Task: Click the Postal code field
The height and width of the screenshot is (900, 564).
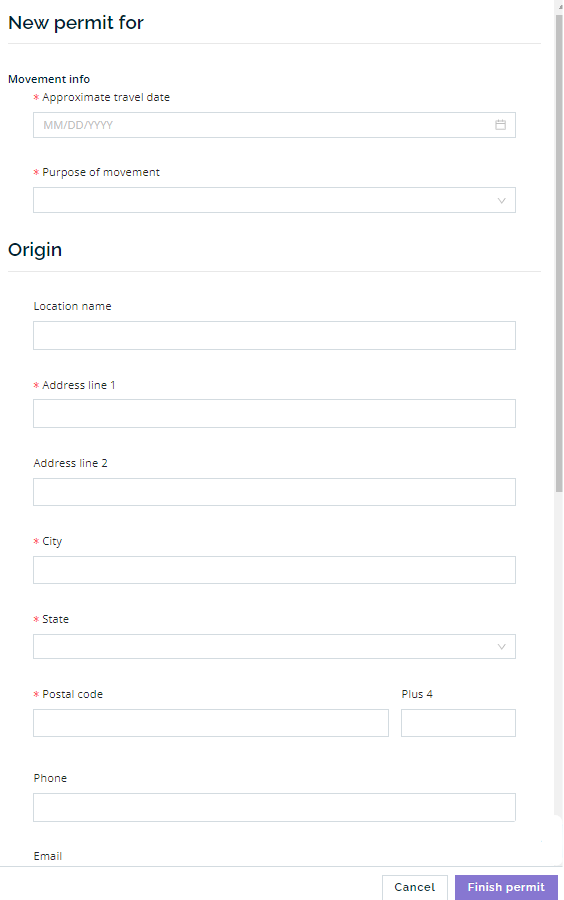Action: (x=211, y=723)
